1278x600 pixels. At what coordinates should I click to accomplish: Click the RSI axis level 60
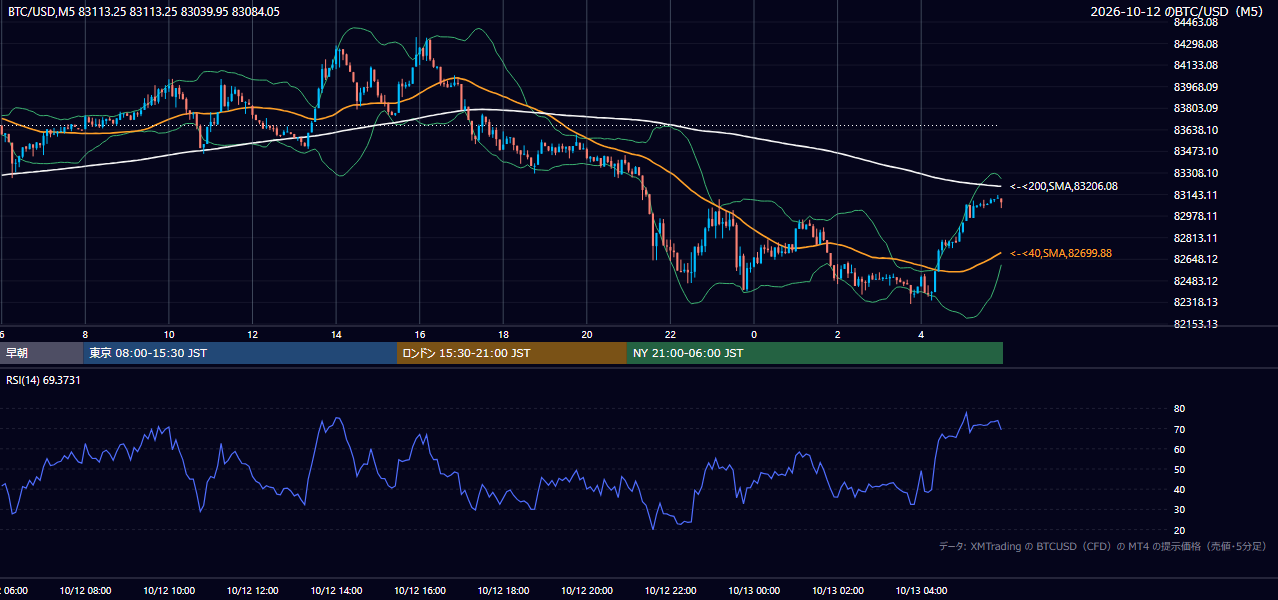pos(1179,449)
